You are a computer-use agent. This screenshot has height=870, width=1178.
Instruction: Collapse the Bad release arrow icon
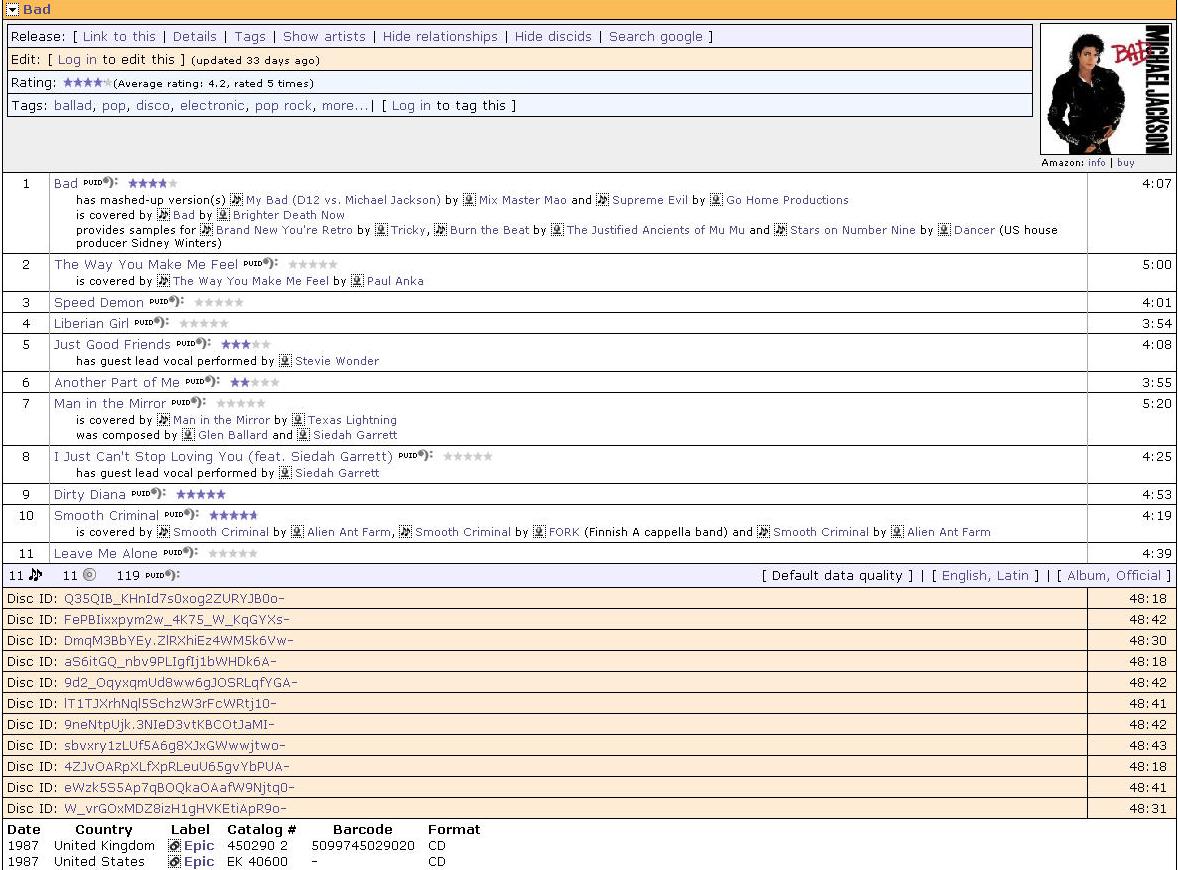click(12, 10)
